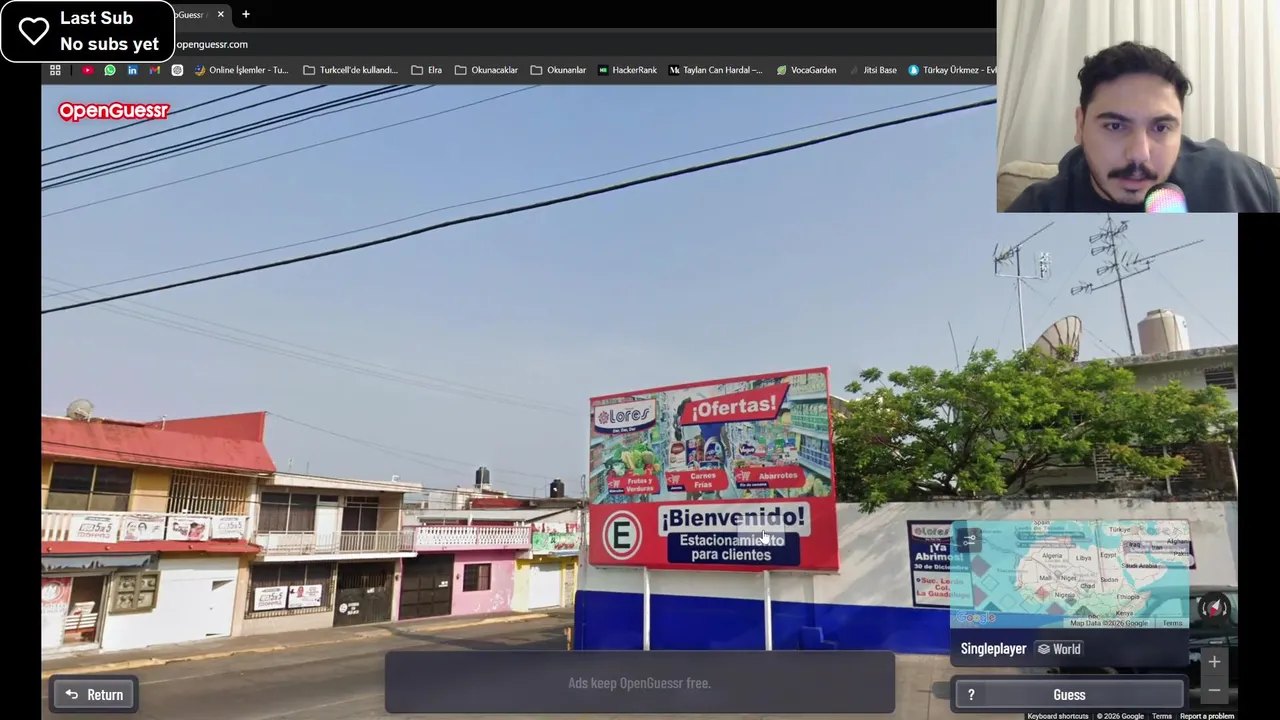Open the Jitsi Base bookmark
This screenshot has height=720, width=1280.
tap(873, 70)
